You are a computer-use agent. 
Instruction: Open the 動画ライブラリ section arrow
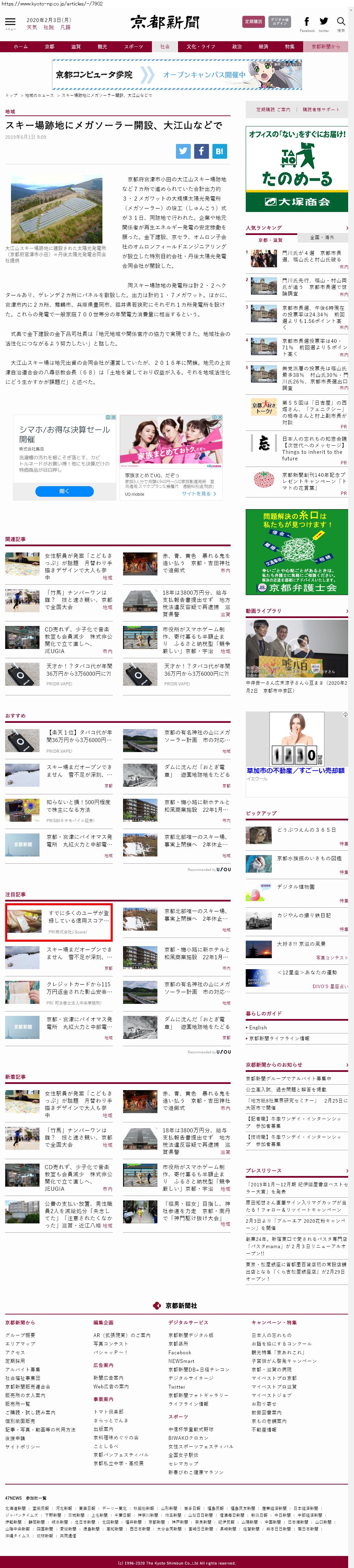point(347,611)
